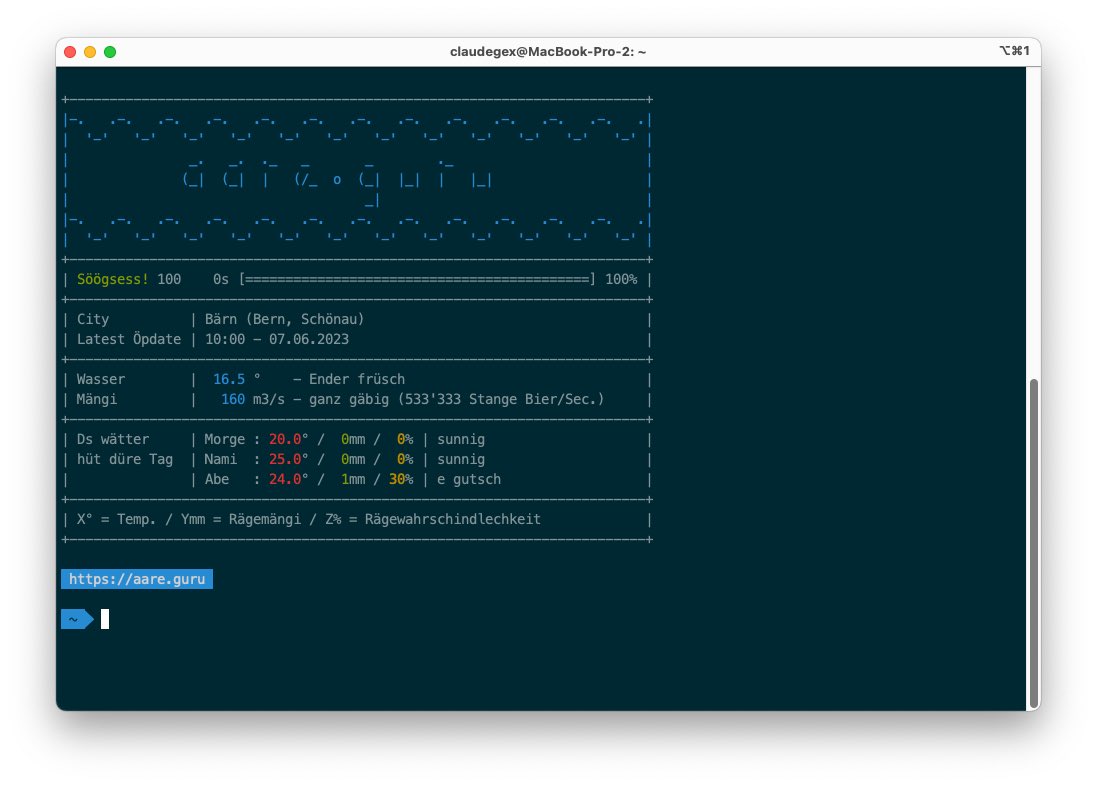
Task: Click the green zoom window button
Action: click(x=110, y=52)
